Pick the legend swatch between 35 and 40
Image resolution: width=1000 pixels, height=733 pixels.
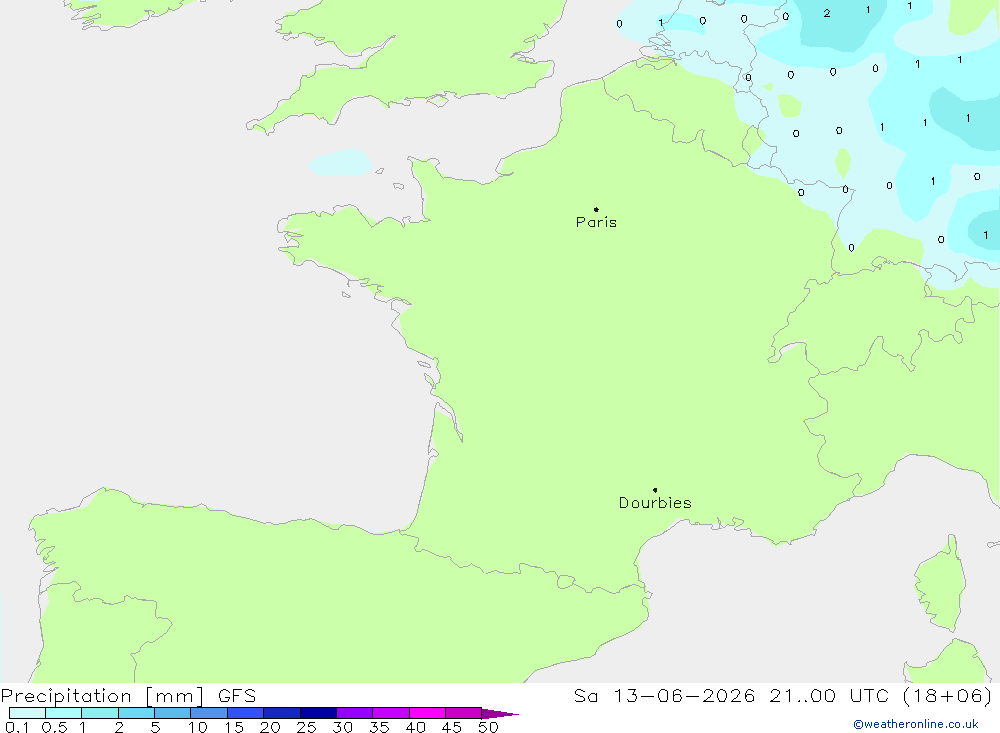[x=391, y=713]
